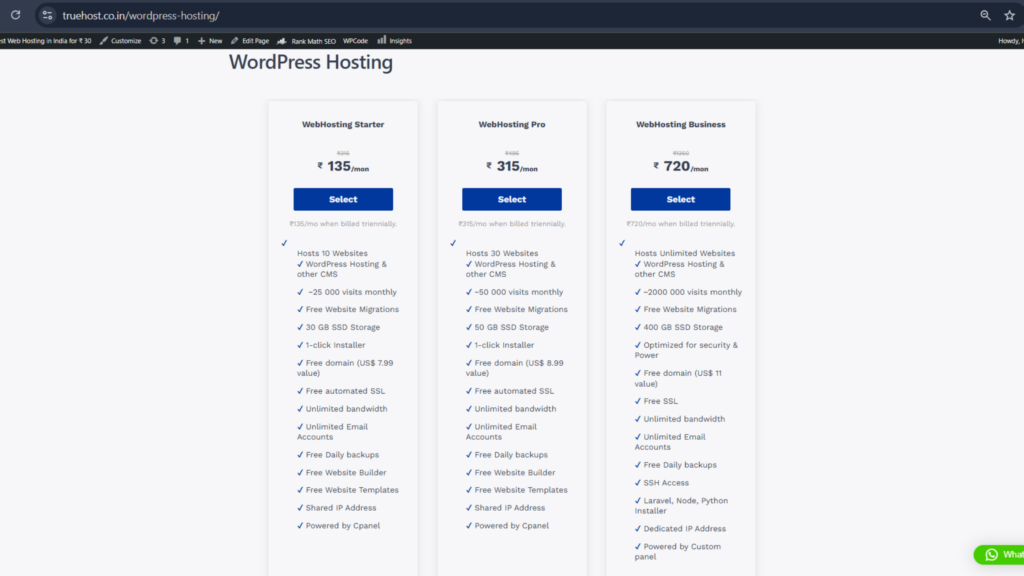
Task: Click the WebHosting Pro plan title
Action: coord(511,124)
